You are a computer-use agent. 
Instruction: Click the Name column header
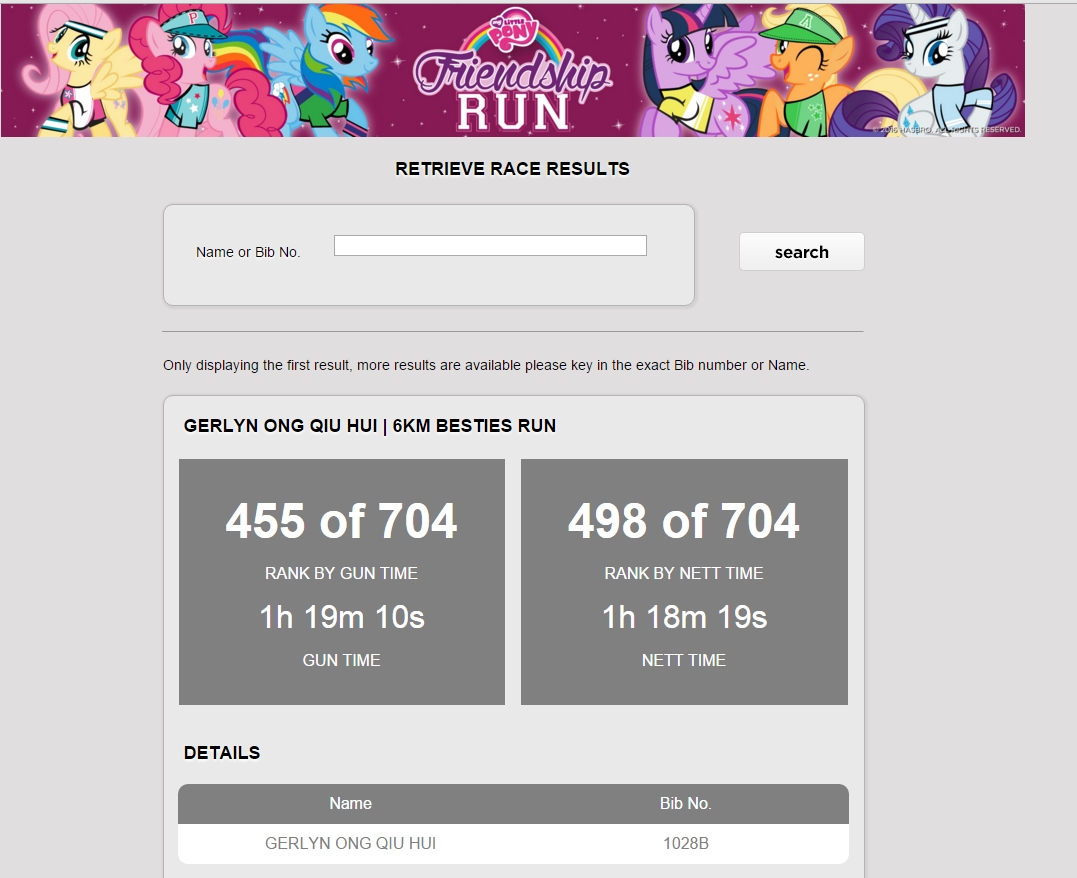350,803
